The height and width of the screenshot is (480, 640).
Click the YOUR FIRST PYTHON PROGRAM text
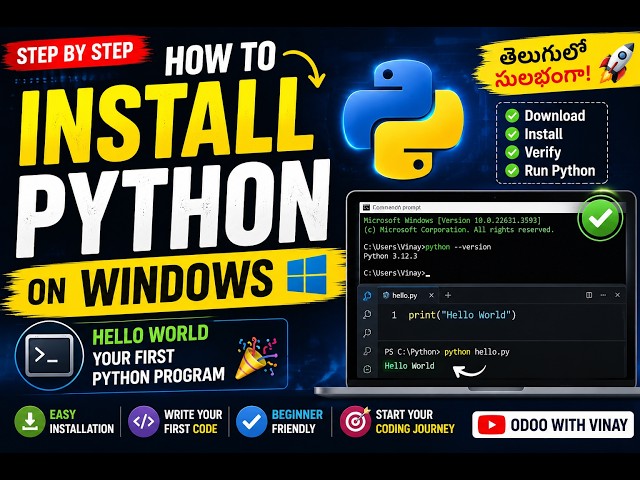[x=158, y=367]
